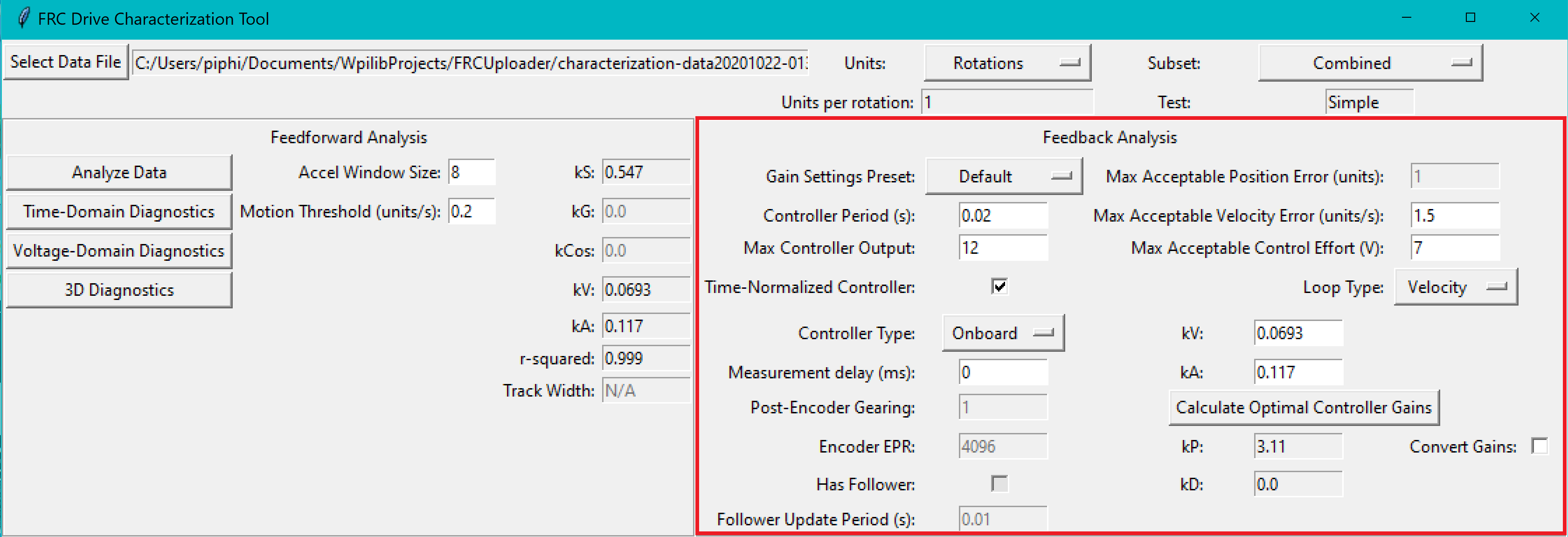Maximize the FRC Drive Characterization window
Image resolution: width=1568 pixels, height=537 pixels.
tap(1470, 18)
